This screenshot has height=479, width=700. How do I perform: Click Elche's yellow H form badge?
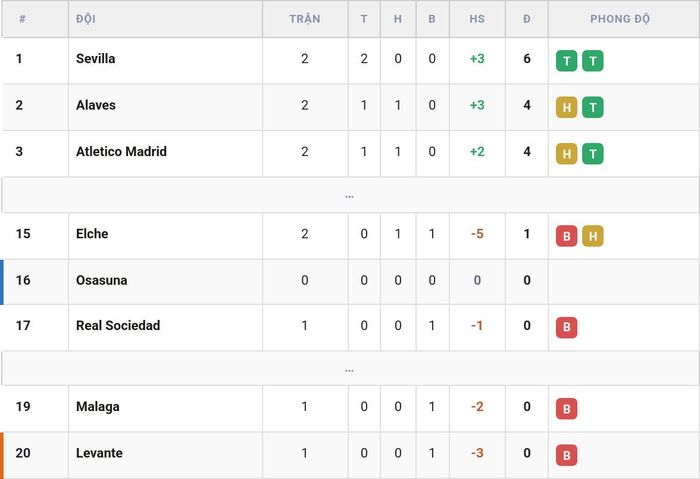coord(593,236)
